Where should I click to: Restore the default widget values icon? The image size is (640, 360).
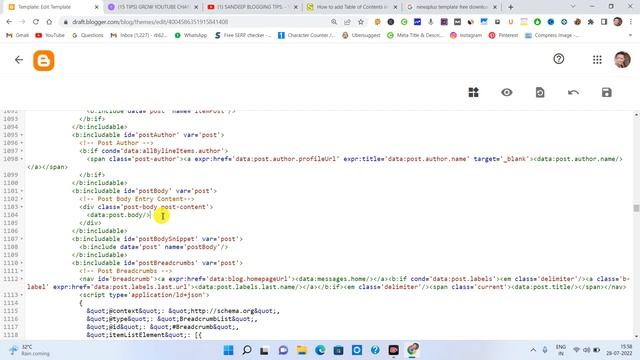pyautogui.click(x=540, y=92)
